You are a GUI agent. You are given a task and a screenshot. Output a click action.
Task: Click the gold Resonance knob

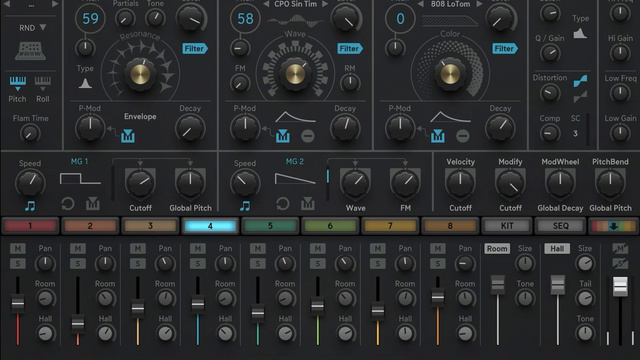(140, 75)
